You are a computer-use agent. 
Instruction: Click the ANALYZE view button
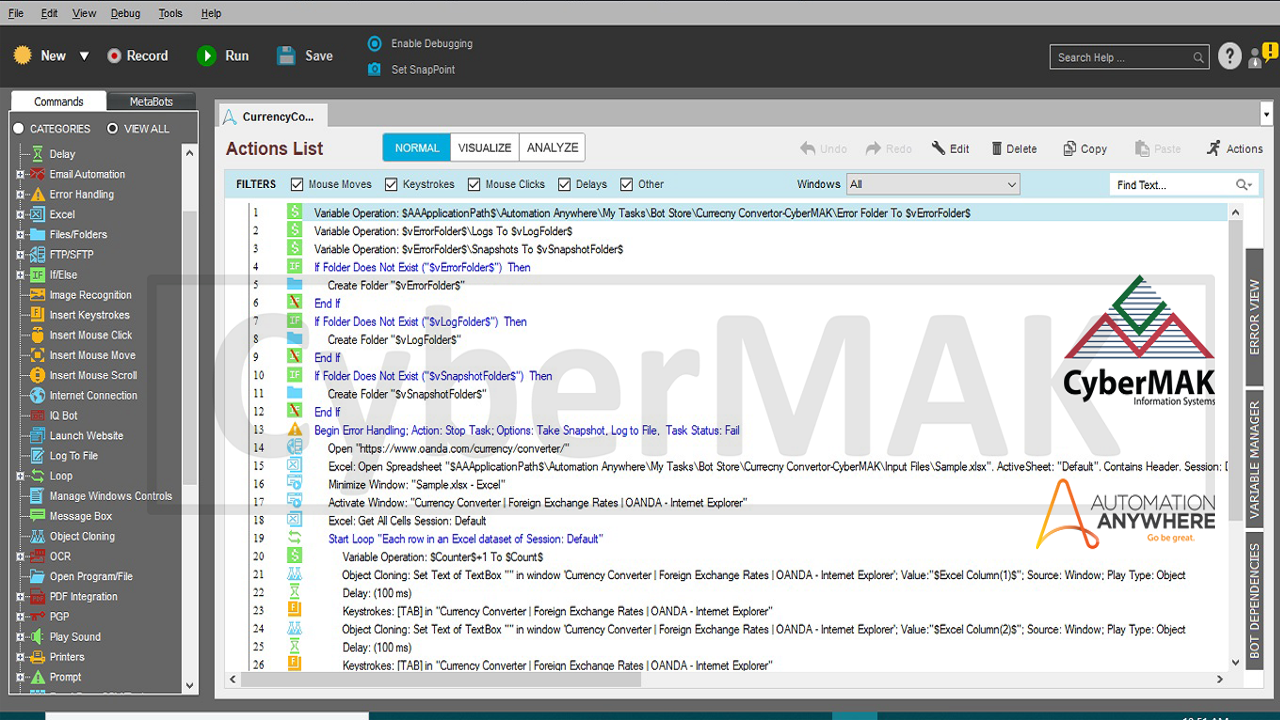tap(552, 148)
